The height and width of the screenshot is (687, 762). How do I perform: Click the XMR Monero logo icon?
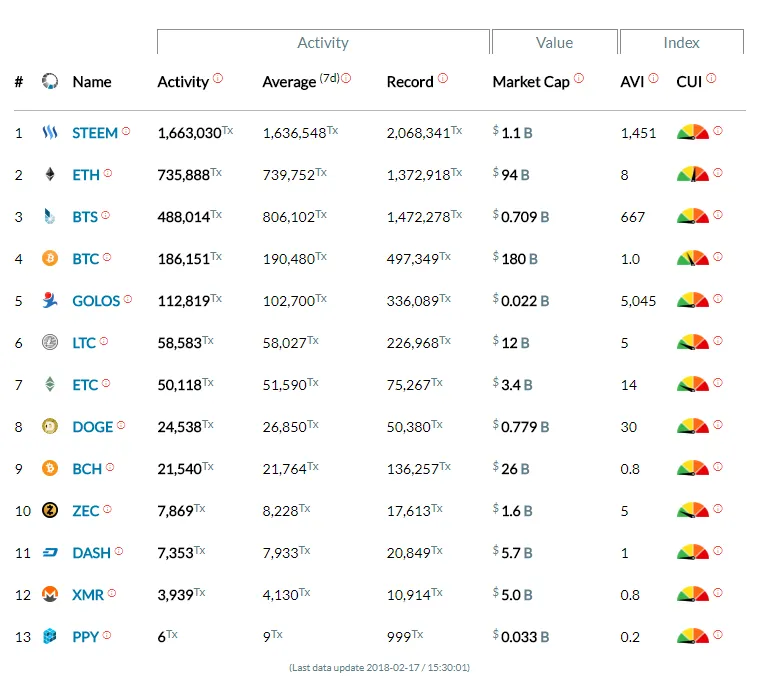50,594
